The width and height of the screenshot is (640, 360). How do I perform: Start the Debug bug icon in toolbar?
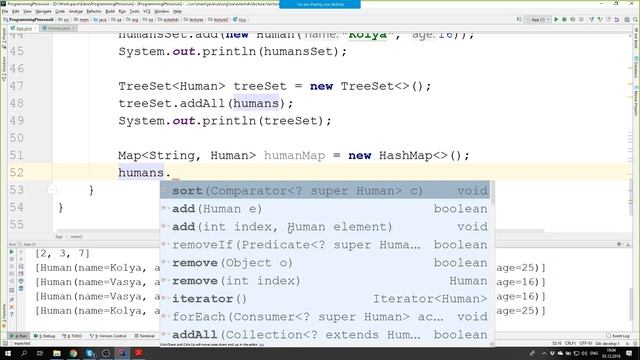coord(564,19)
